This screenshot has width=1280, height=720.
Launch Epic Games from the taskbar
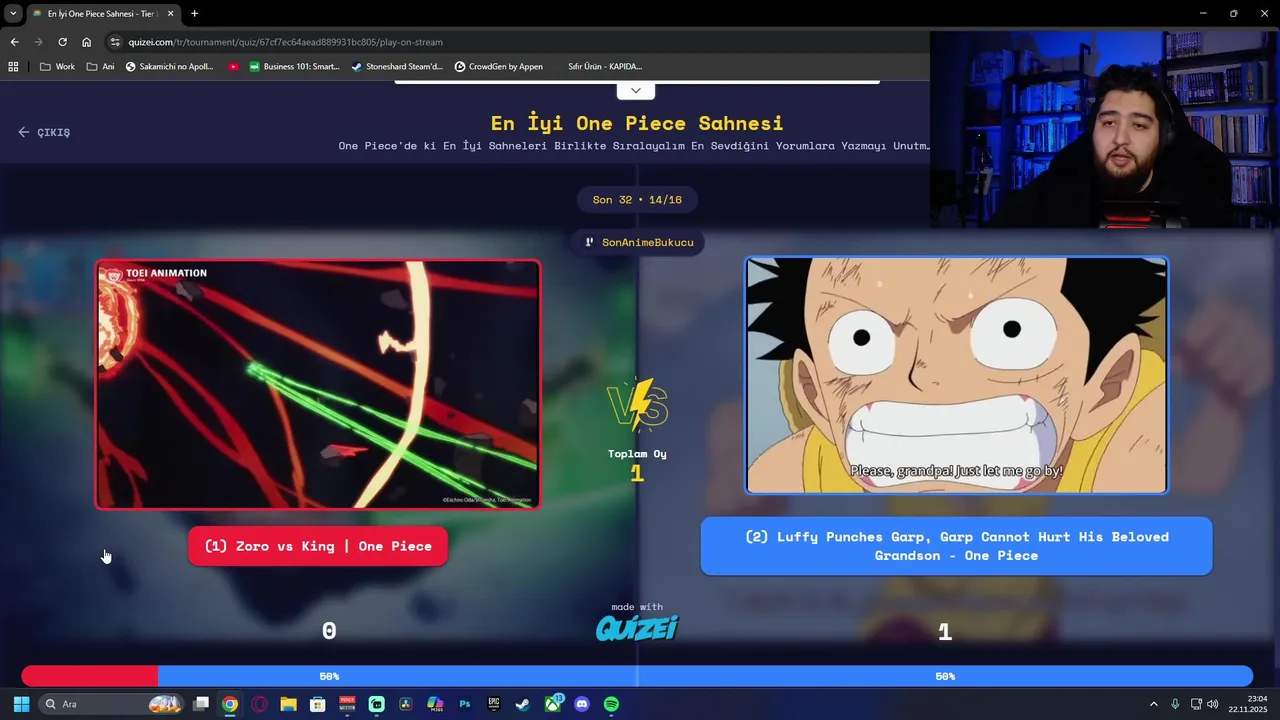493,704
